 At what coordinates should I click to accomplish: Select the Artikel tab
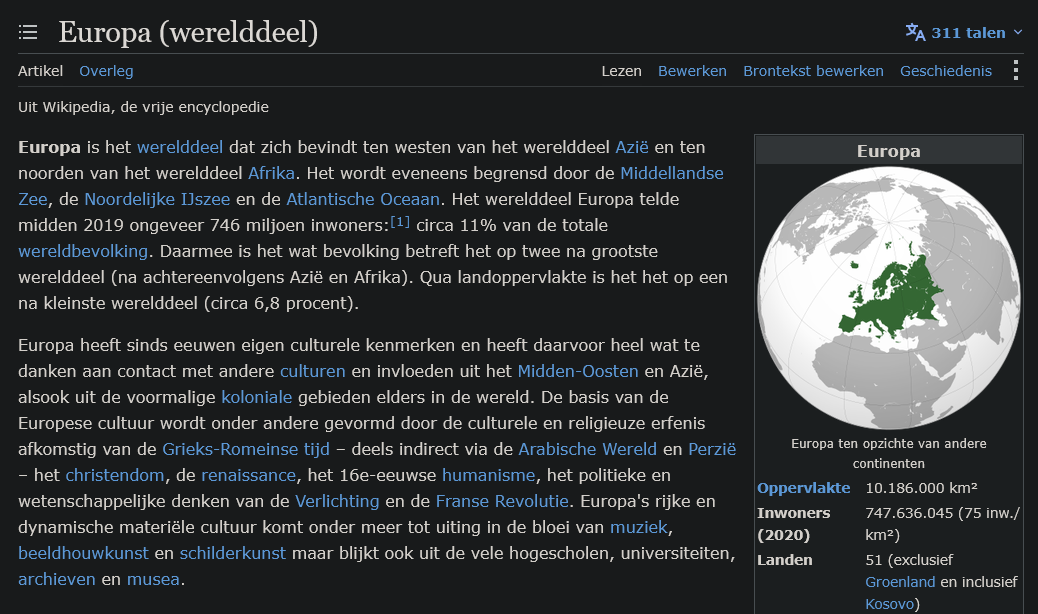(40, 71)
